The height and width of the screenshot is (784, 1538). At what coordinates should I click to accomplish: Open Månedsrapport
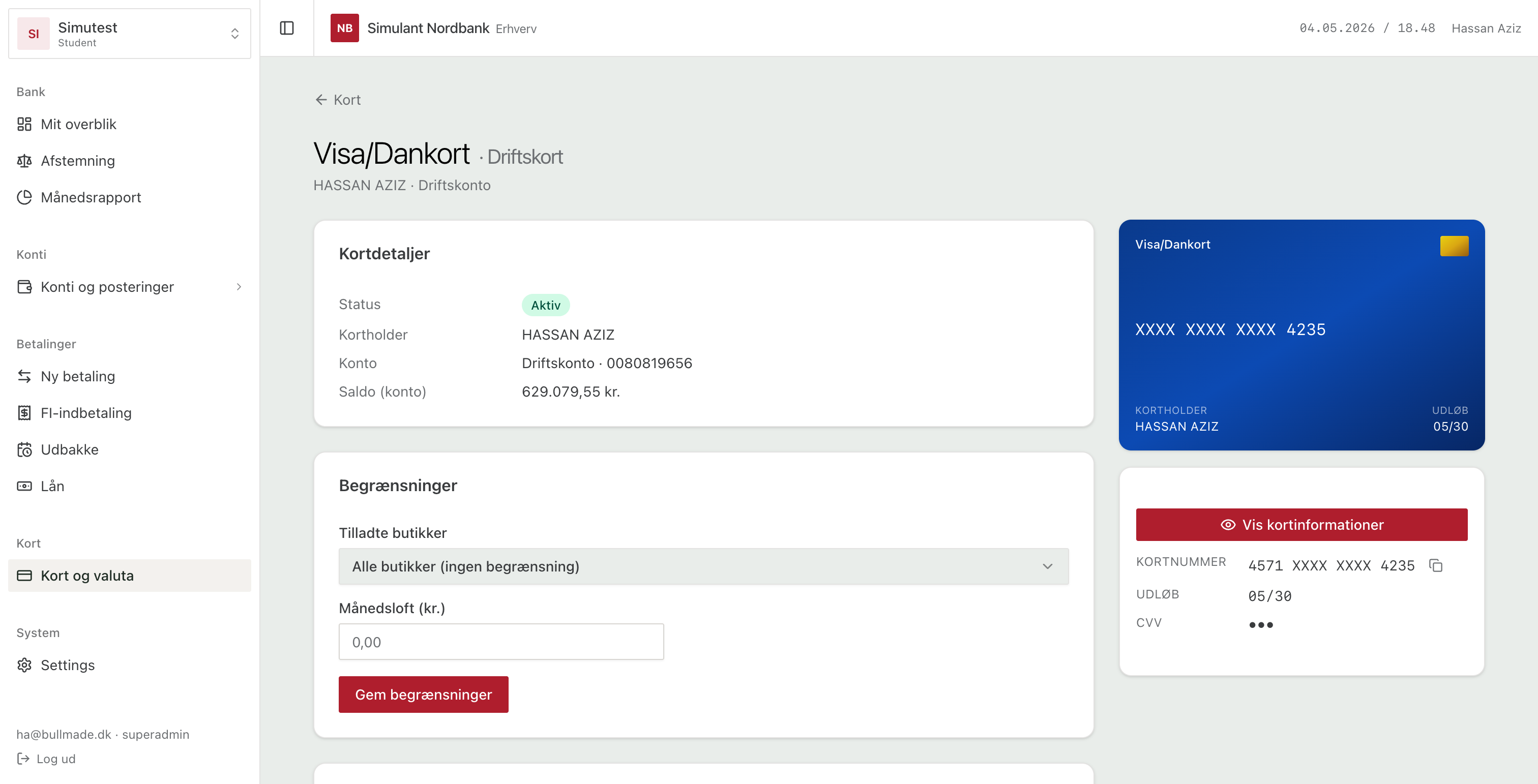pyautogui.click(x=130, y=197)
